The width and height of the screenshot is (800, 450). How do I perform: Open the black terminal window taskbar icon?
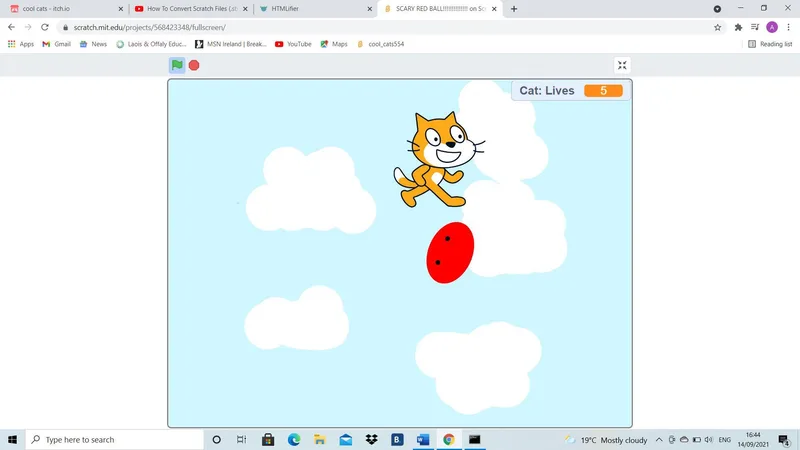coord(474,440)
